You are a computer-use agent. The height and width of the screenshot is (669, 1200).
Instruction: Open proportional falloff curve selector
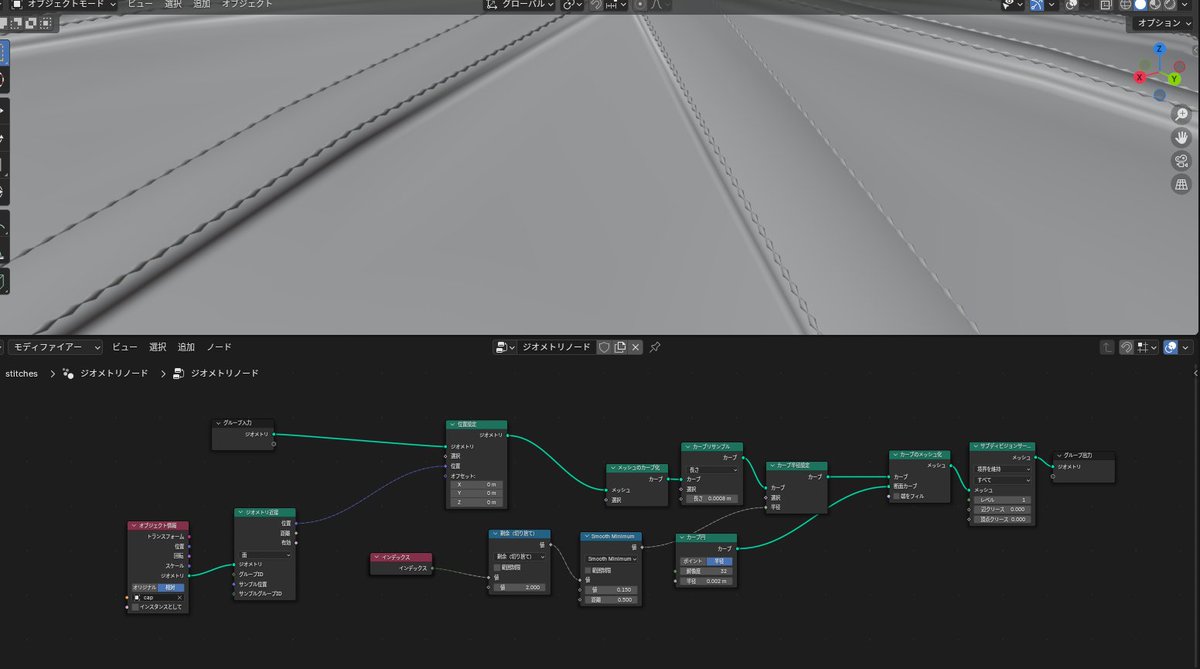pos(657,4)
